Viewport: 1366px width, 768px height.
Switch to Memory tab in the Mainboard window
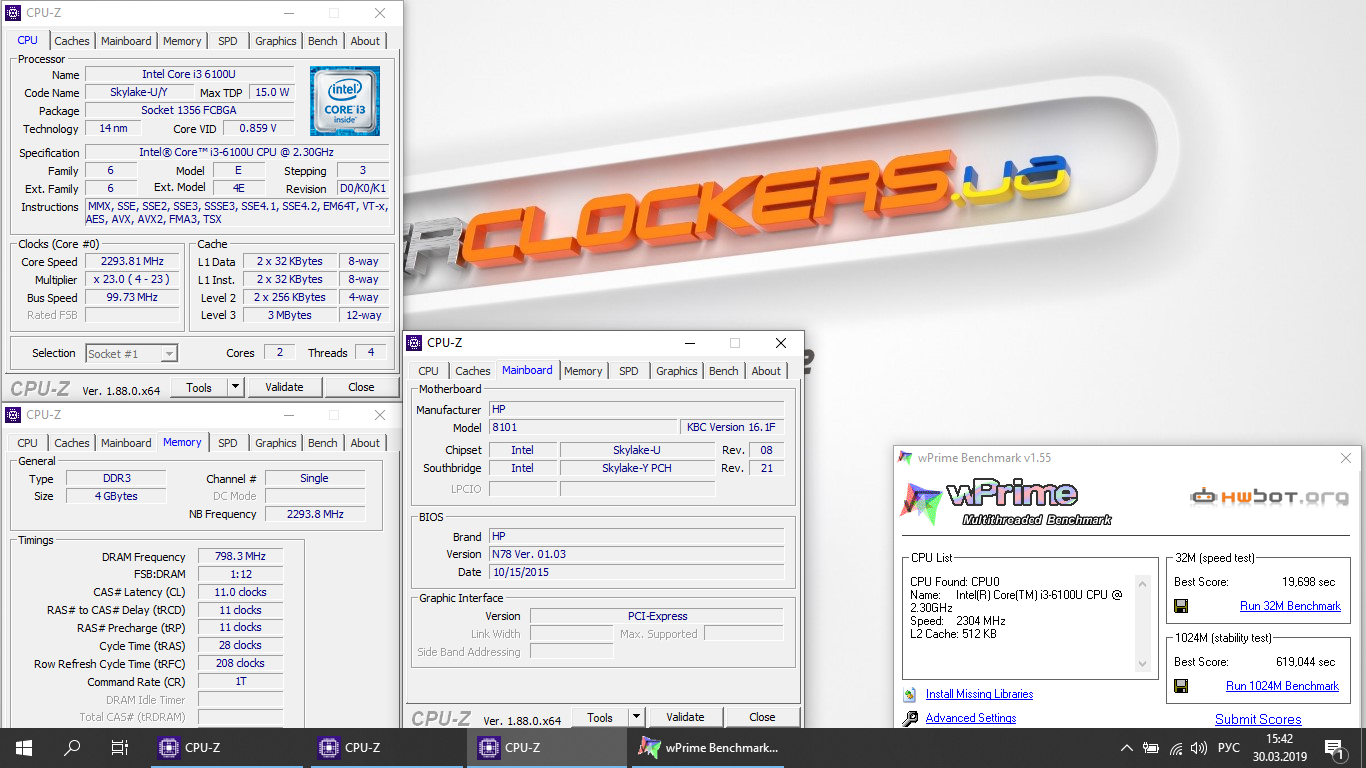tap(583, 371)
